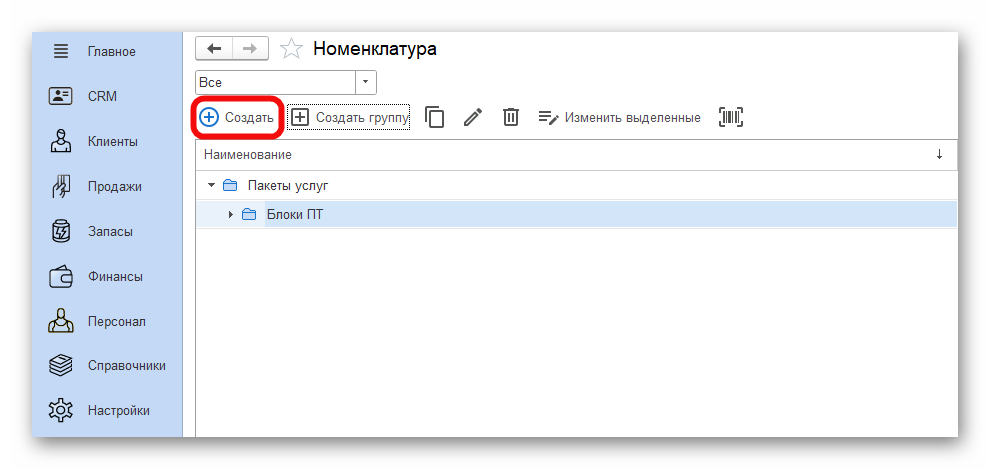Select the Финансы wallet icon
Image resolution: width=990 pixels, height=469 pixels.
pos(61,276)
